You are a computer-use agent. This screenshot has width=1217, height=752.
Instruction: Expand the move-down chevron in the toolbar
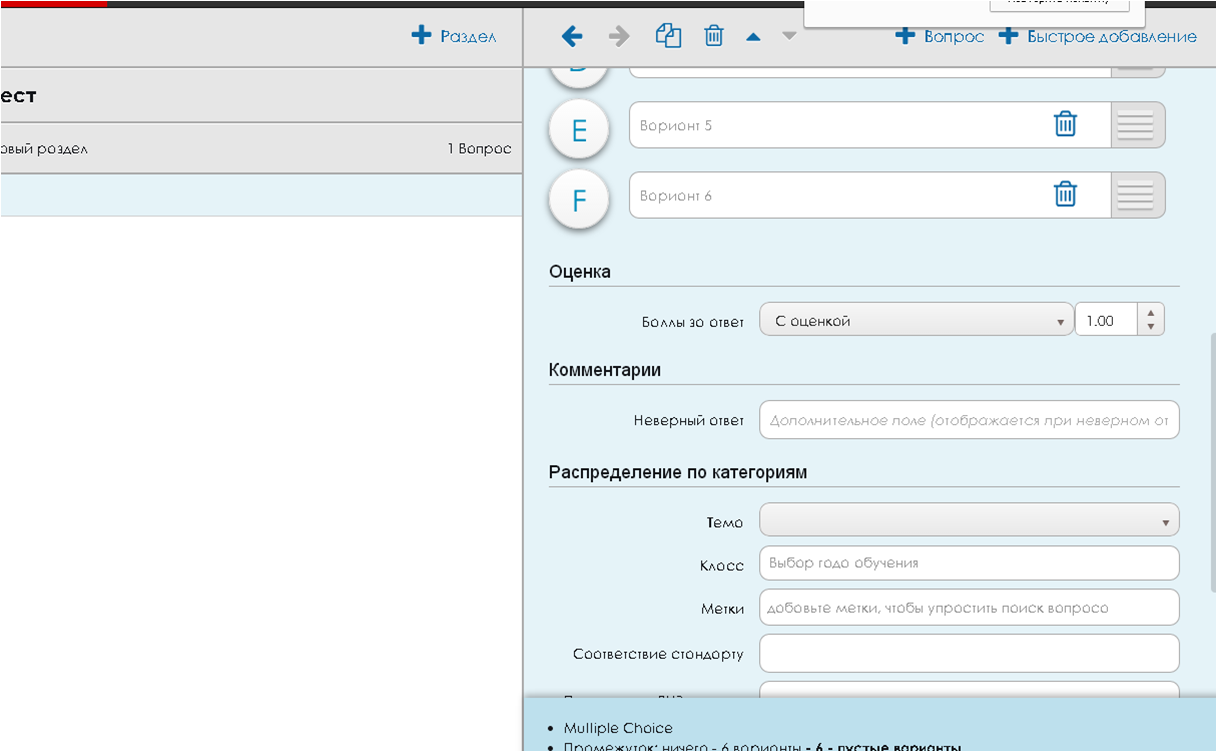(x=788, y=37)
